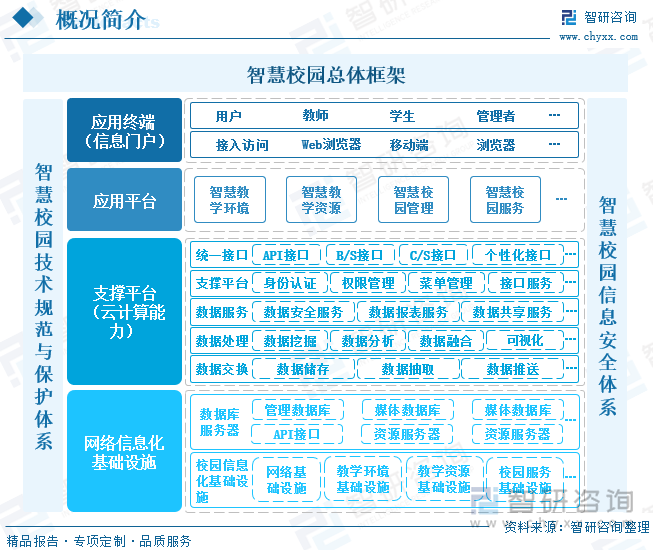The image size is (653, 550).
Task: Select the 应用终端（信息门户） layer block
Action: coord(124,130)
